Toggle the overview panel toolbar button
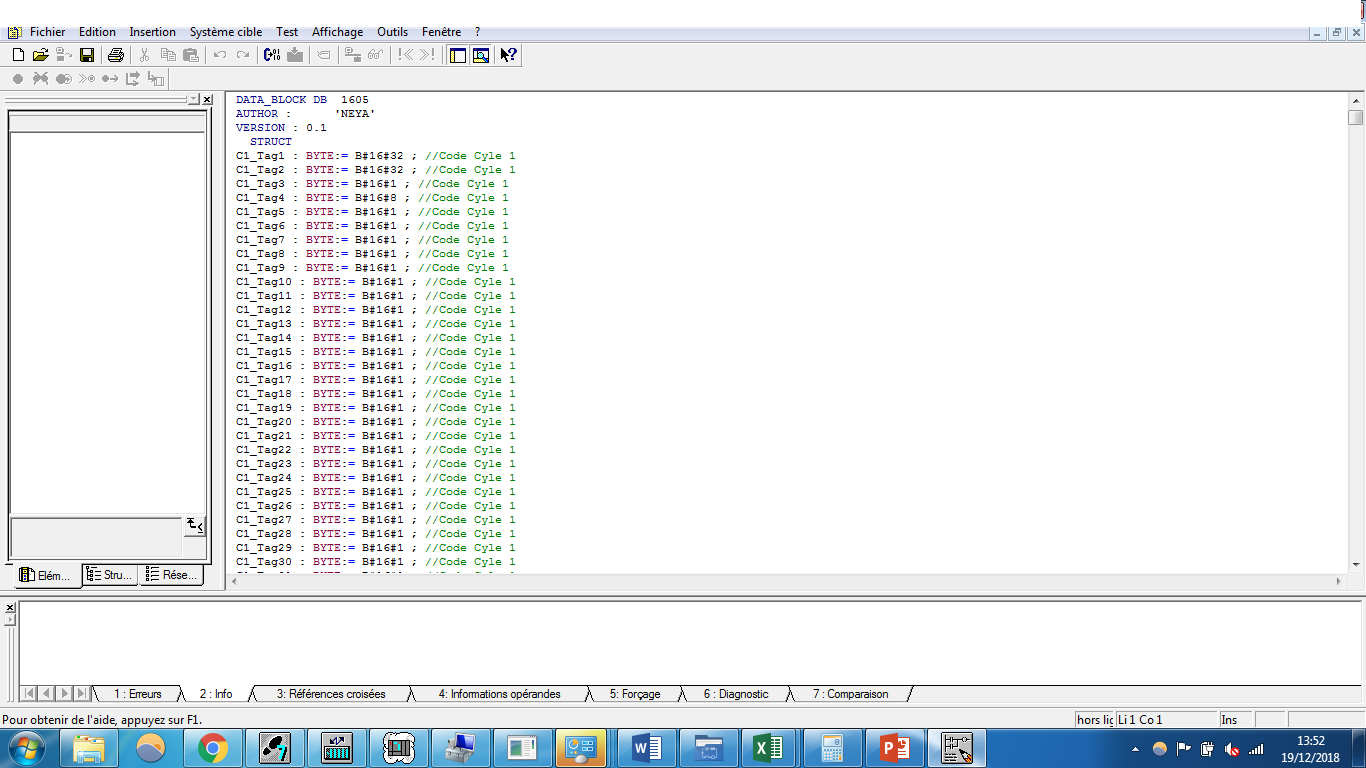Image resolution: width=1366 pixels, height=768 pixels. 458,55
